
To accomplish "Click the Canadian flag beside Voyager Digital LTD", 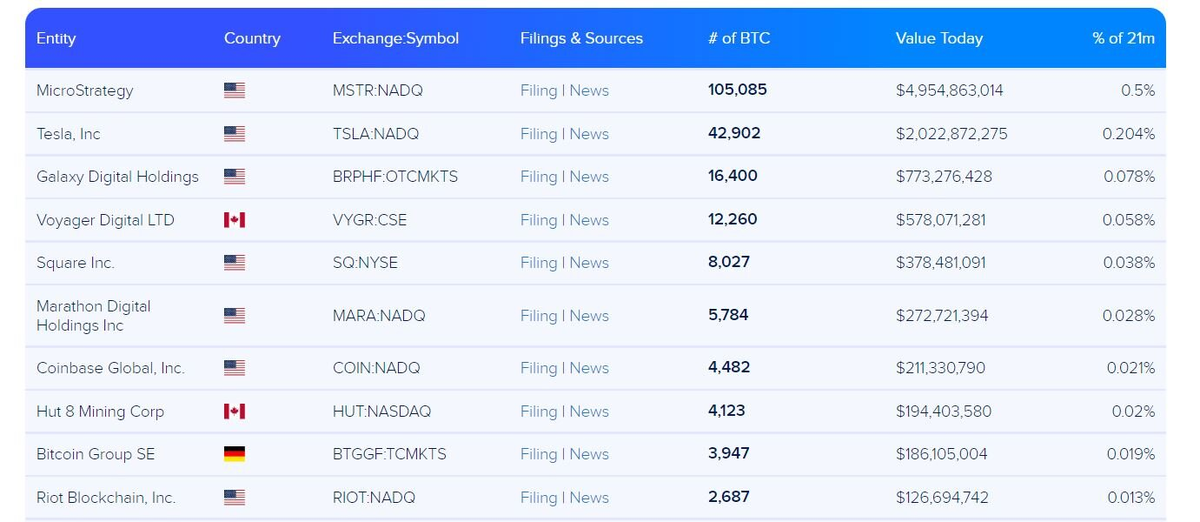I will point(234,219).
